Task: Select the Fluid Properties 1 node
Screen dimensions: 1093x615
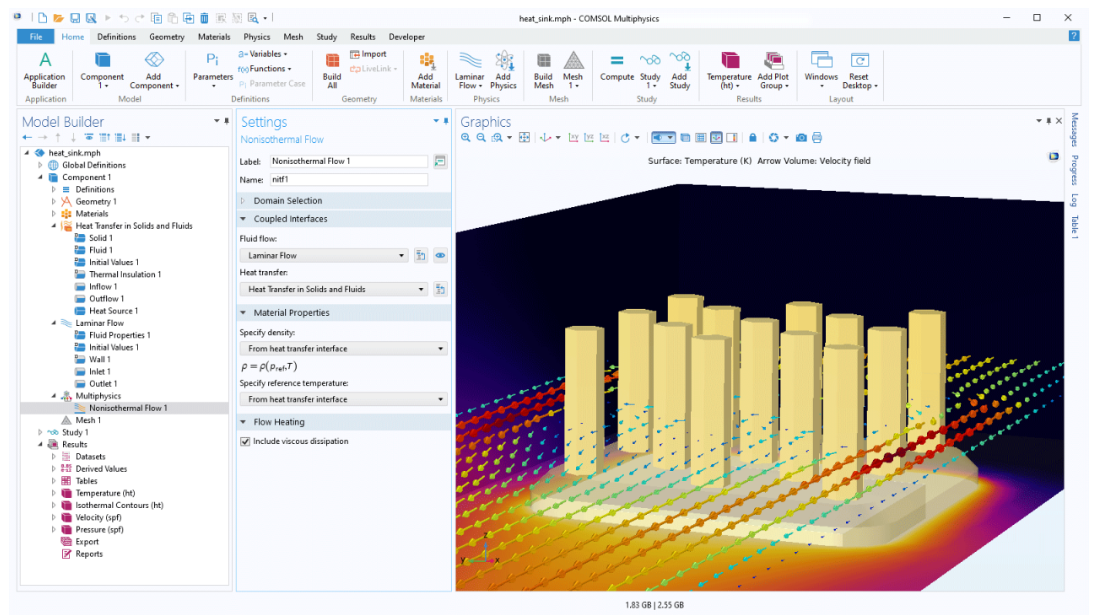Action: (119, 335)
